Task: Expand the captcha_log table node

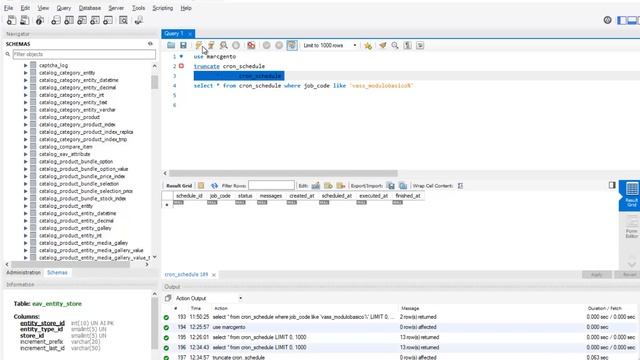Action: point(25,65)
